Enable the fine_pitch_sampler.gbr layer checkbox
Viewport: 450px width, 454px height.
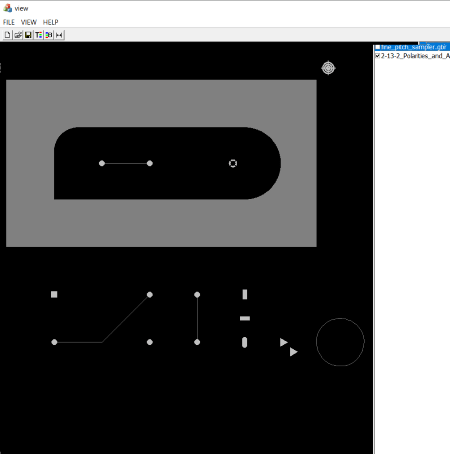[x=378, y=47]
